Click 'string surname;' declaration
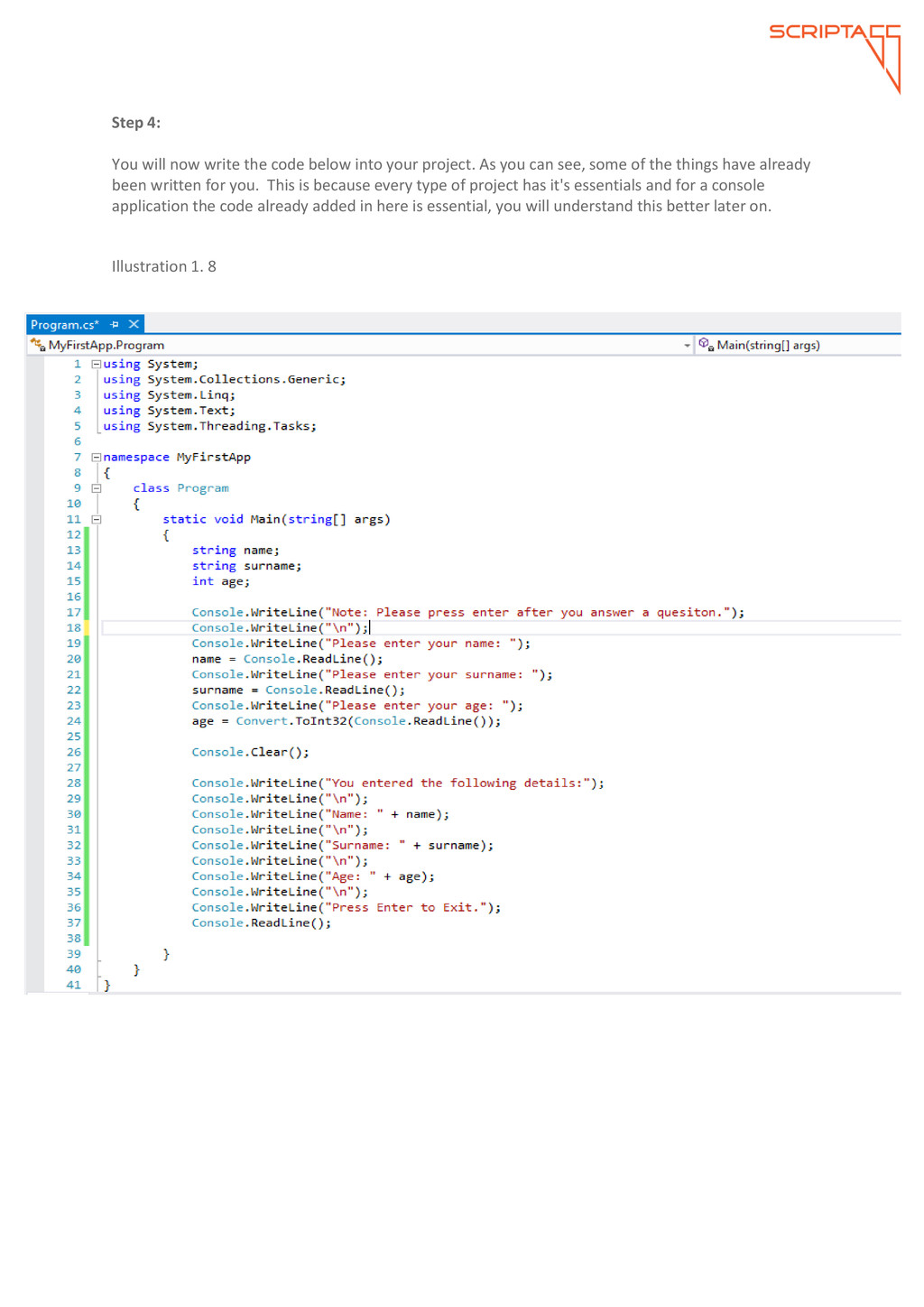Image resolution: width=924 pixels, height=1307 pixels. pyautogui.click(x=246, y=566)
